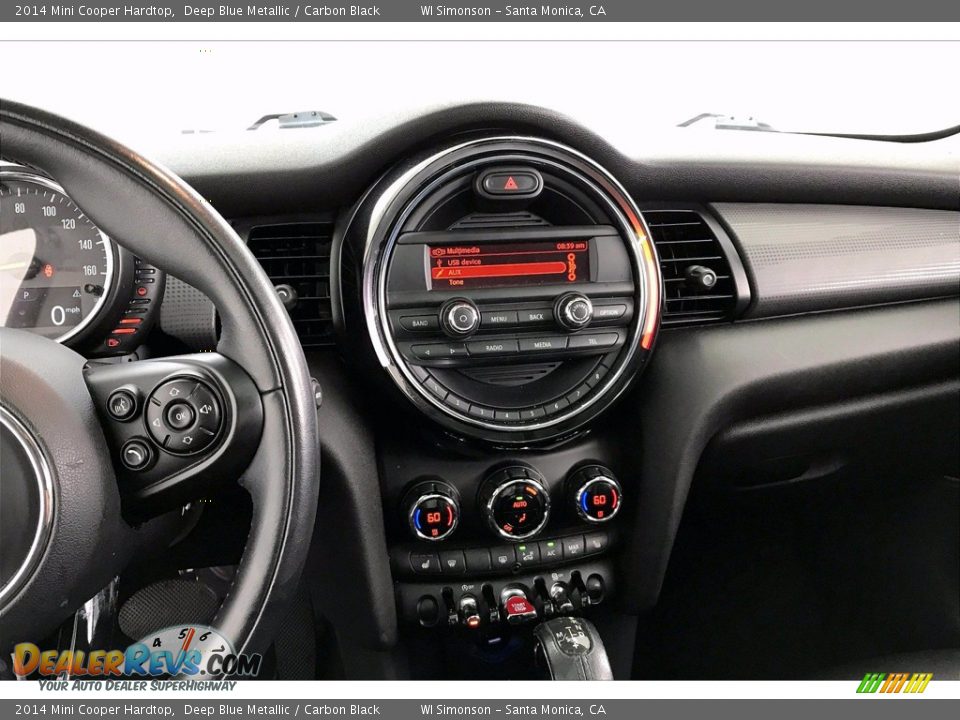Toggle the driver seat heating button

tap(425, 561)
